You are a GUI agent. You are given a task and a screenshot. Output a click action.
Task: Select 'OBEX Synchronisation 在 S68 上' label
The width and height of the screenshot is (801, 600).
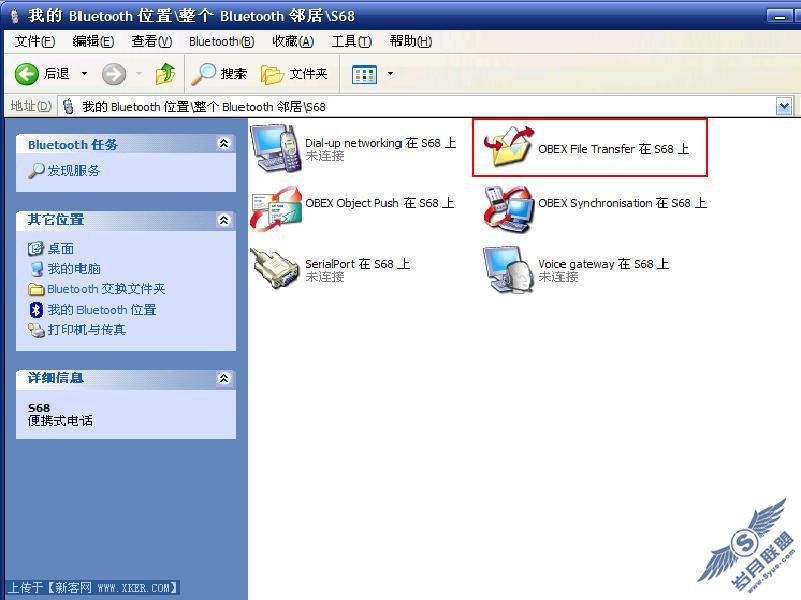[622, 203]
